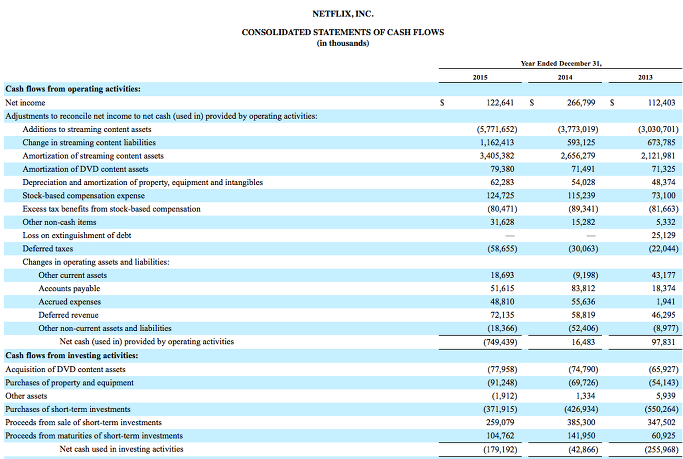Click 'Stock-based compensation expense' label

coord(84,196)
